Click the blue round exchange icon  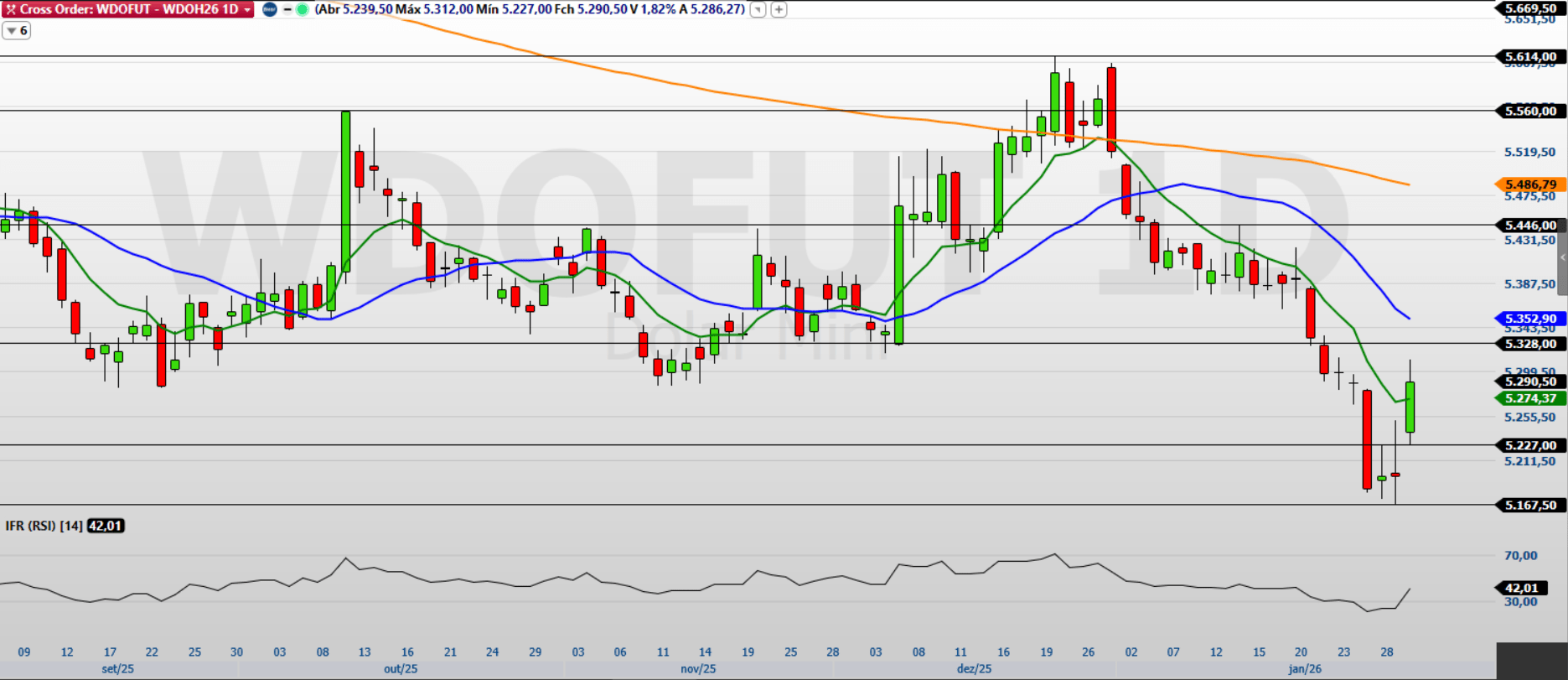tap(270, 9)
